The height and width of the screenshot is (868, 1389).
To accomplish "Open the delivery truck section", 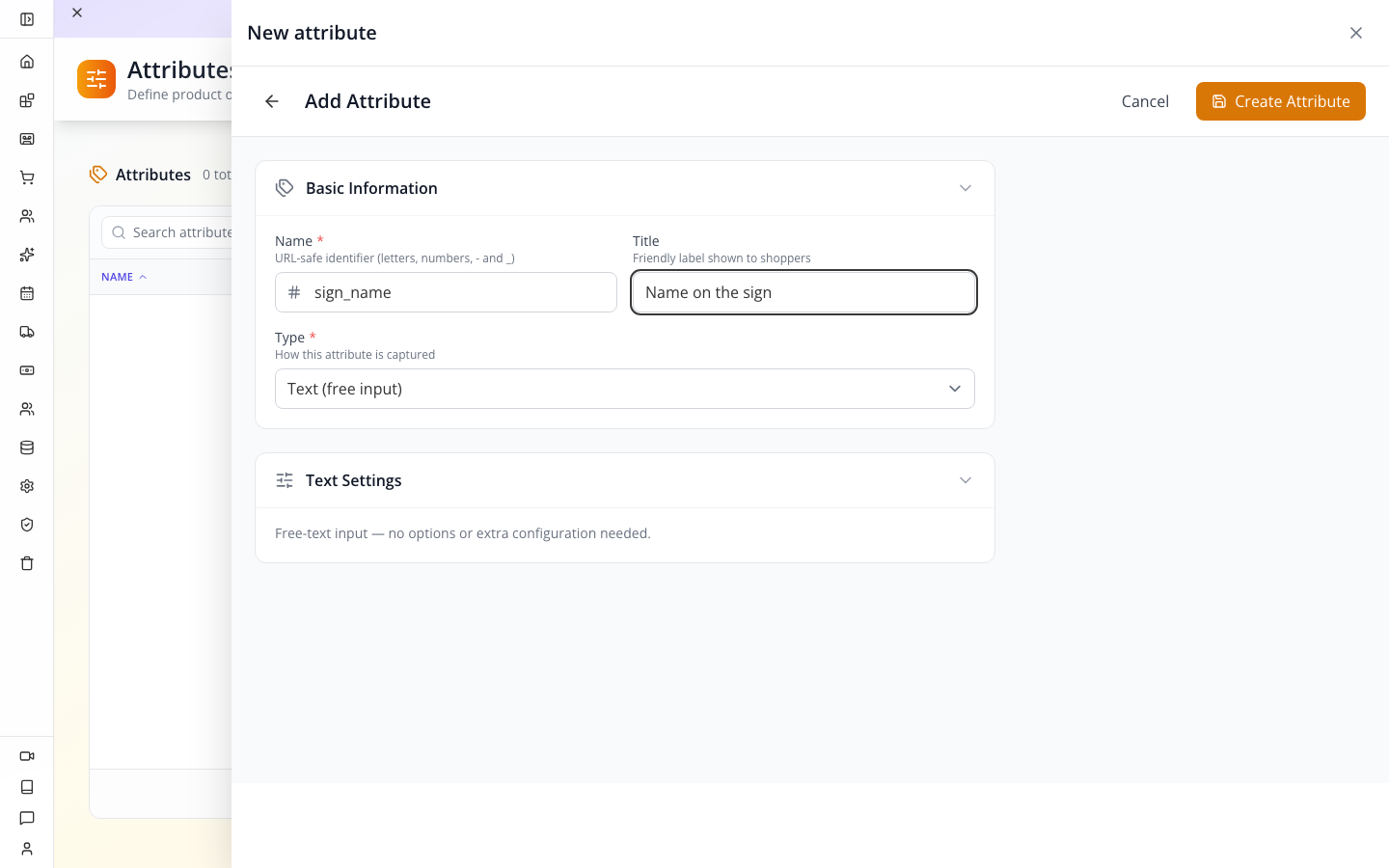I will click(27, 332).
